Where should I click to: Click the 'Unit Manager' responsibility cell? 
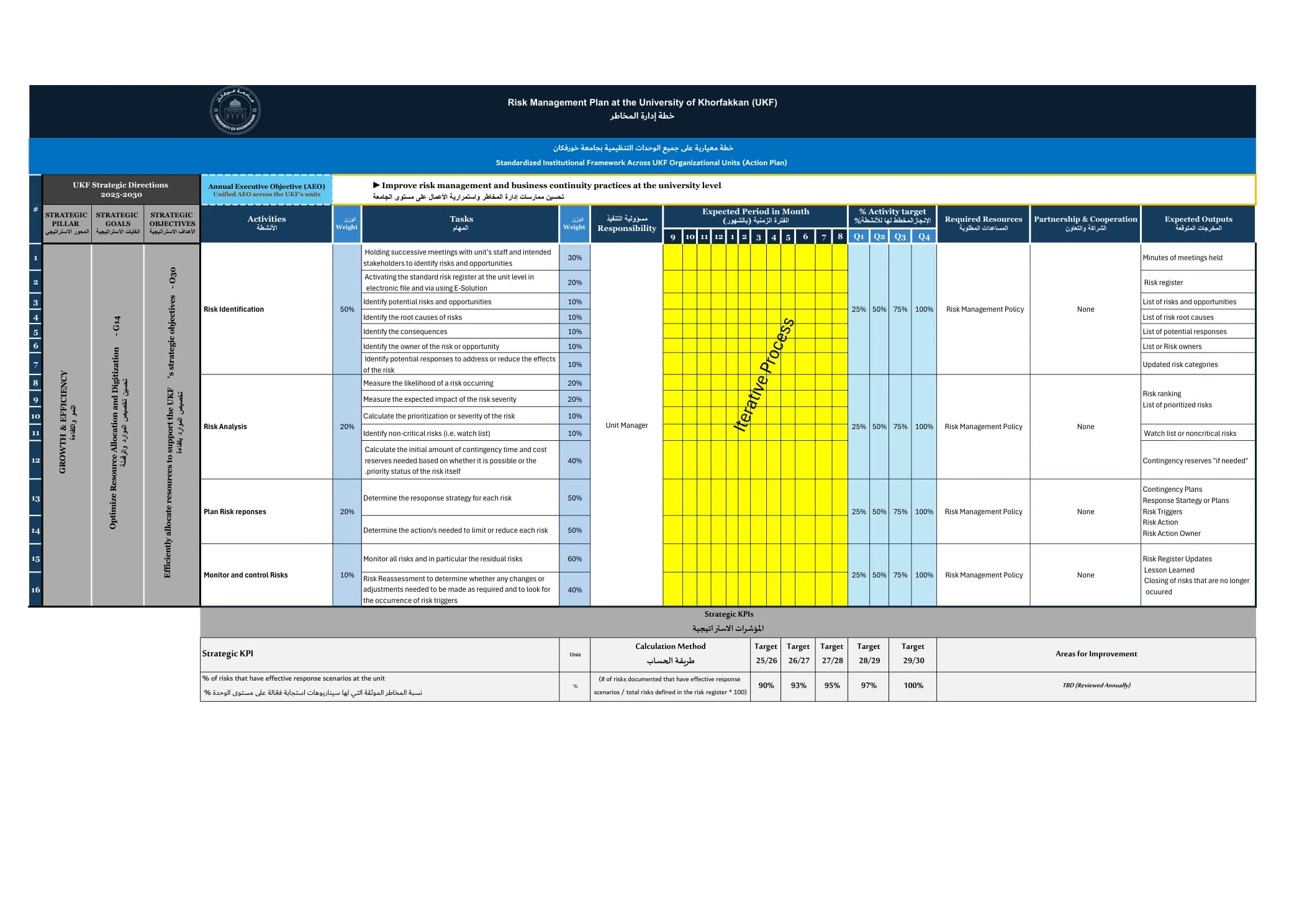tap(626, 425)
